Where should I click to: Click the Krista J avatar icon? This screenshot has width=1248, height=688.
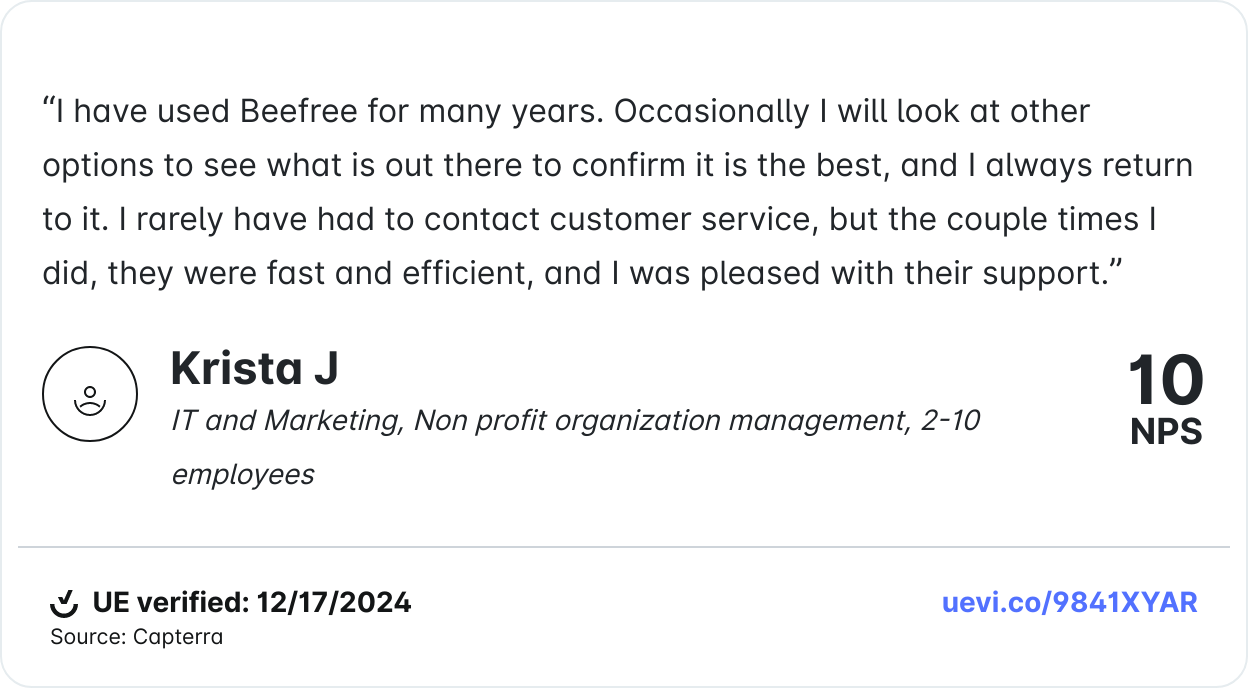[x=89, y=394]
